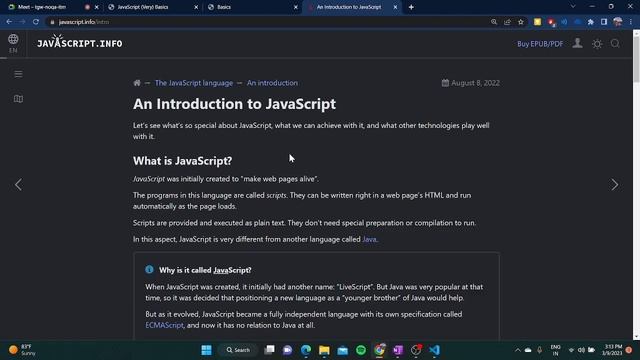This screenshot has height=360, width=640.
Task: Show hidden system tray icons chevron
Action: (x=518, y=350)
